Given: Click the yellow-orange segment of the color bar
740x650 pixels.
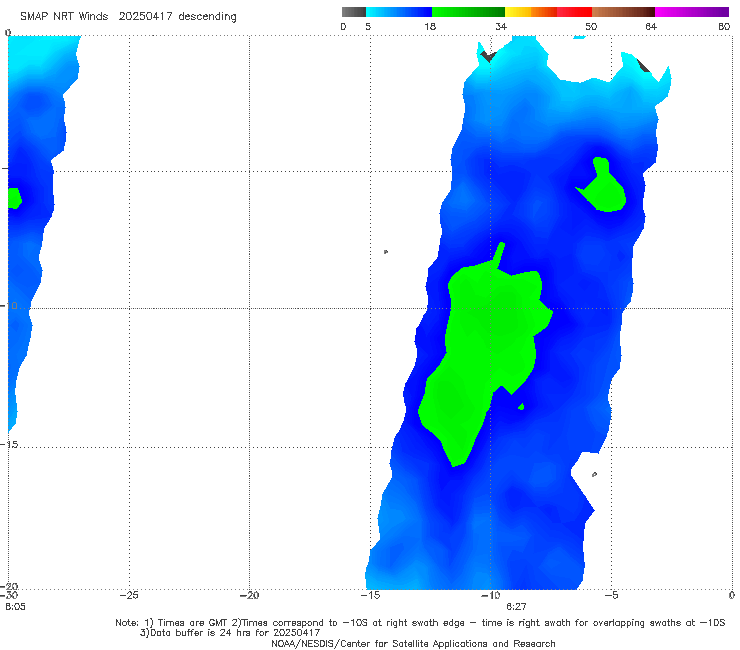Looking at the screenshot, I should 531,12.
